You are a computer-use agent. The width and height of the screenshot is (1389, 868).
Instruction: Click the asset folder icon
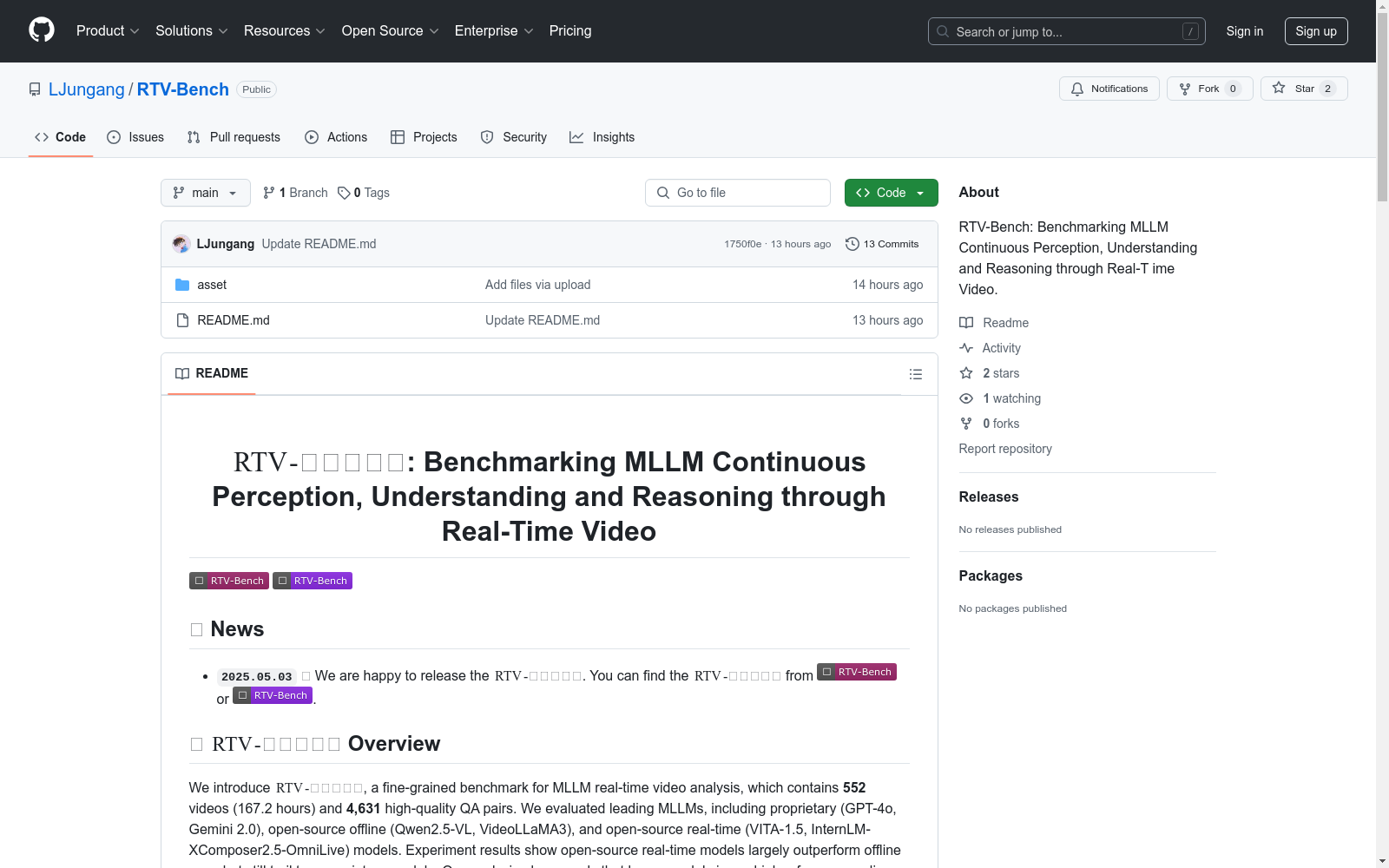182,285
